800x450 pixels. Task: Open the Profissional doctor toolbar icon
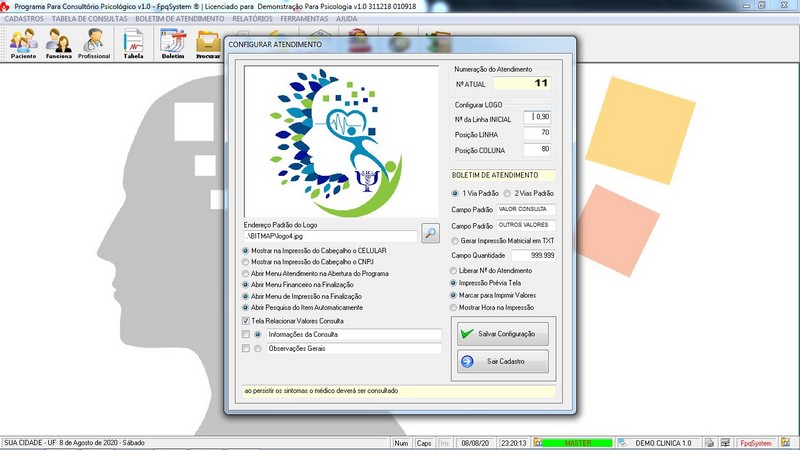94,44
